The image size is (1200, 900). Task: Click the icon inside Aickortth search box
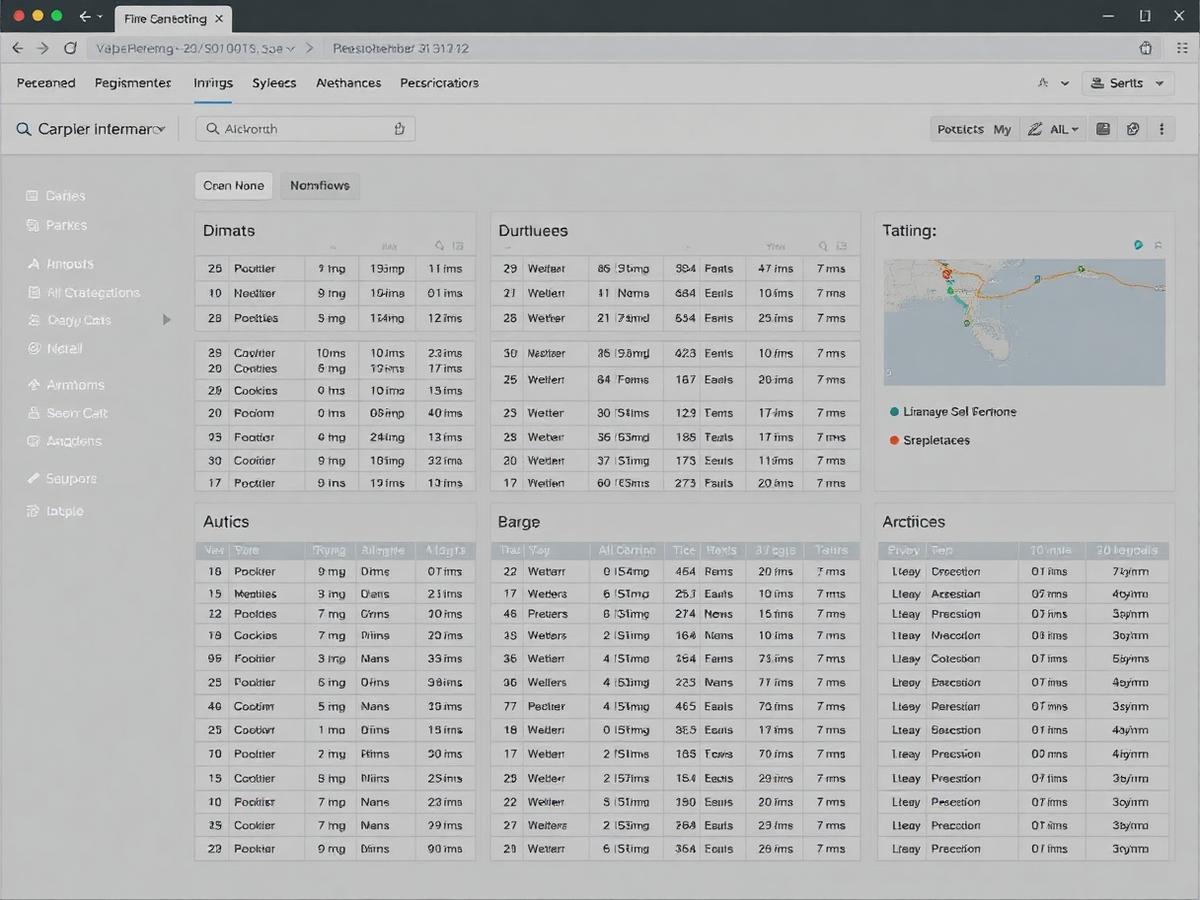click(x=399, y=129)
